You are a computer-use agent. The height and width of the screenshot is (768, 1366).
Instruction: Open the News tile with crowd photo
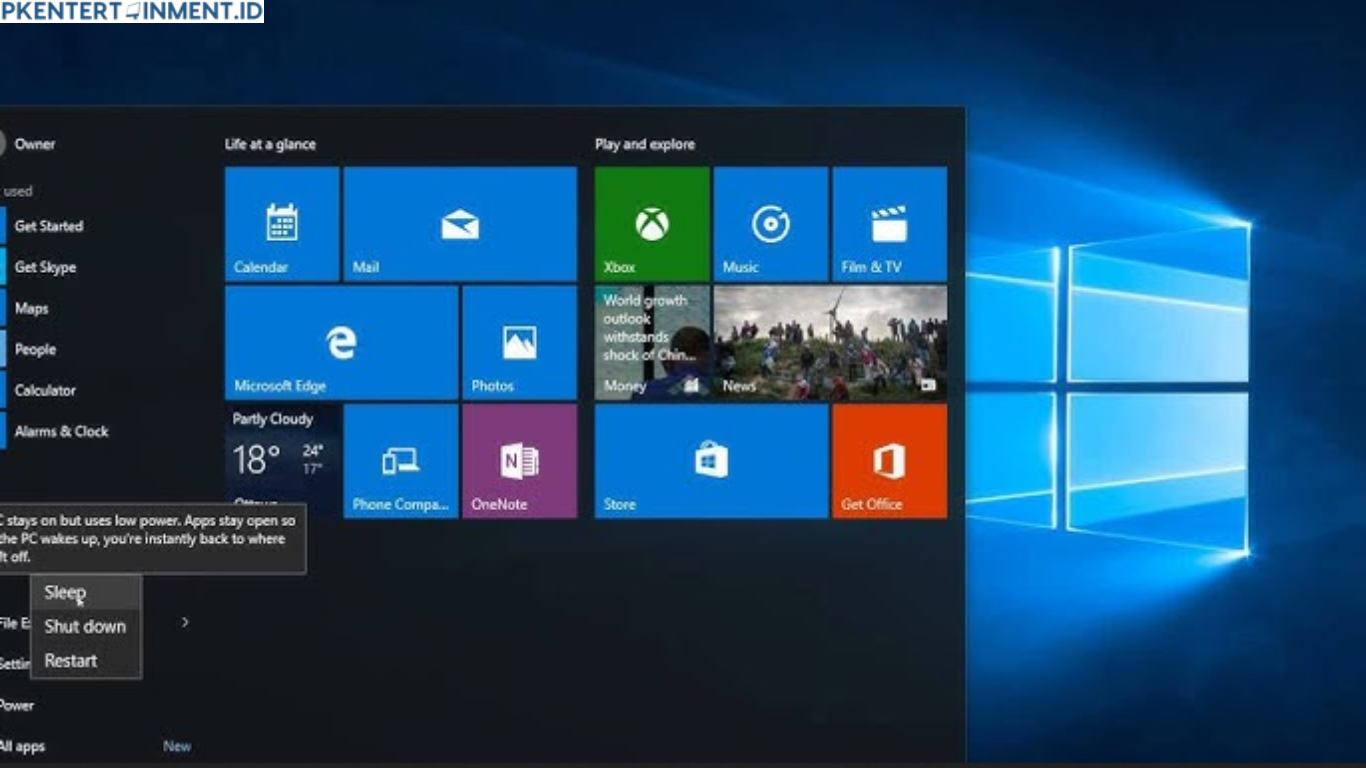(x=830, y=343)
